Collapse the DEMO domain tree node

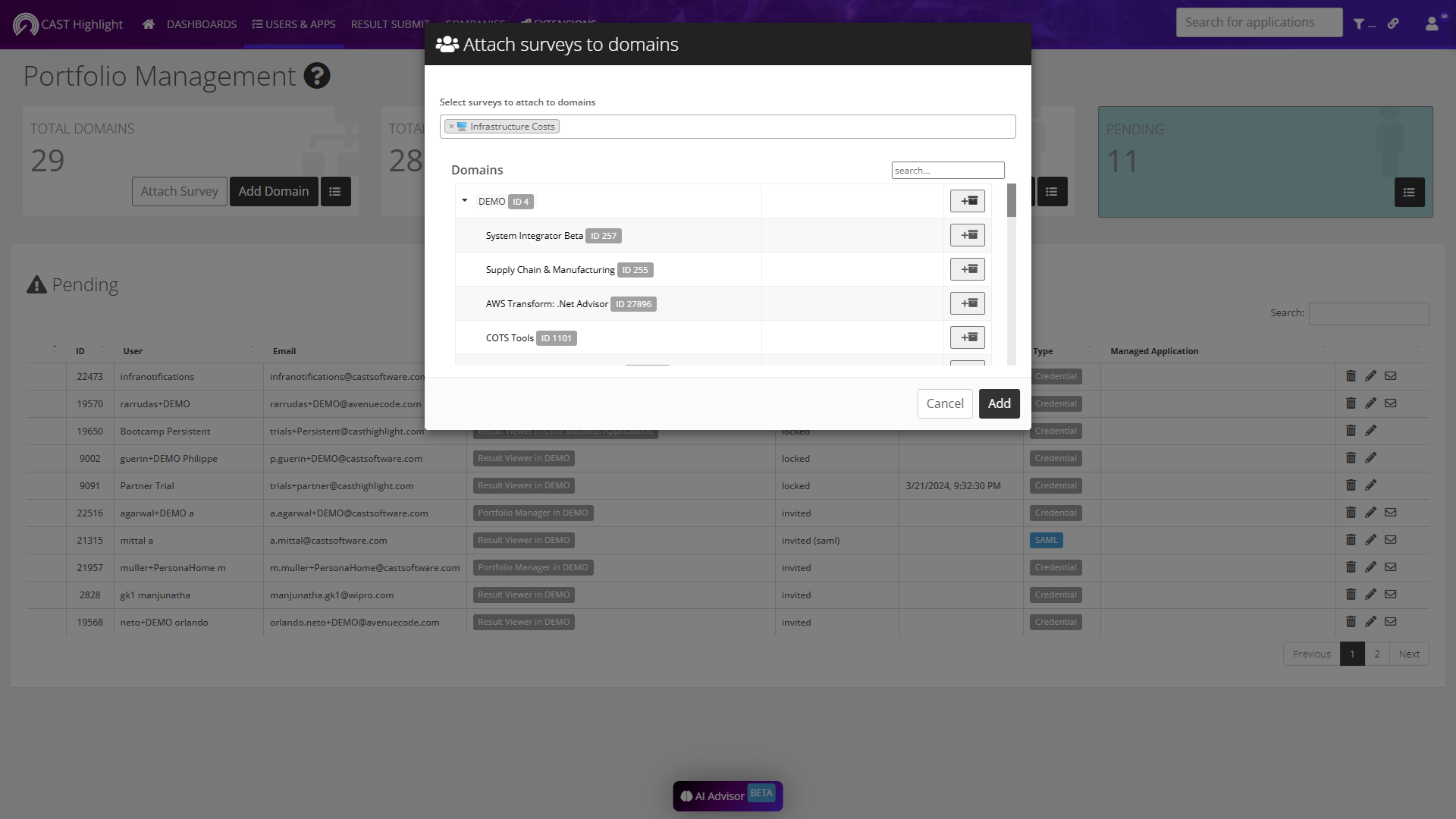coord(465,201)
